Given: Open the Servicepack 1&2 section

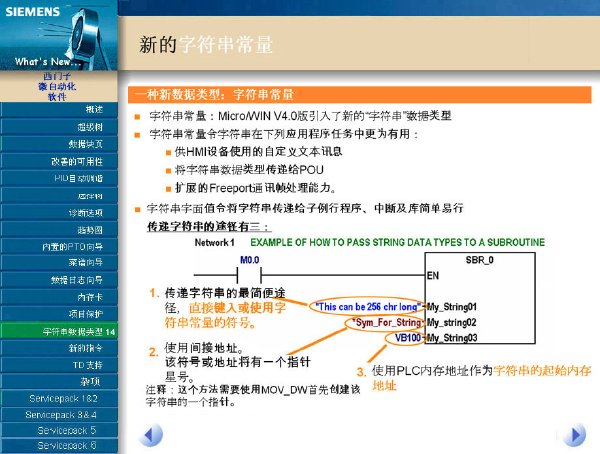Looking at the screenshot, I should point(59,398).
